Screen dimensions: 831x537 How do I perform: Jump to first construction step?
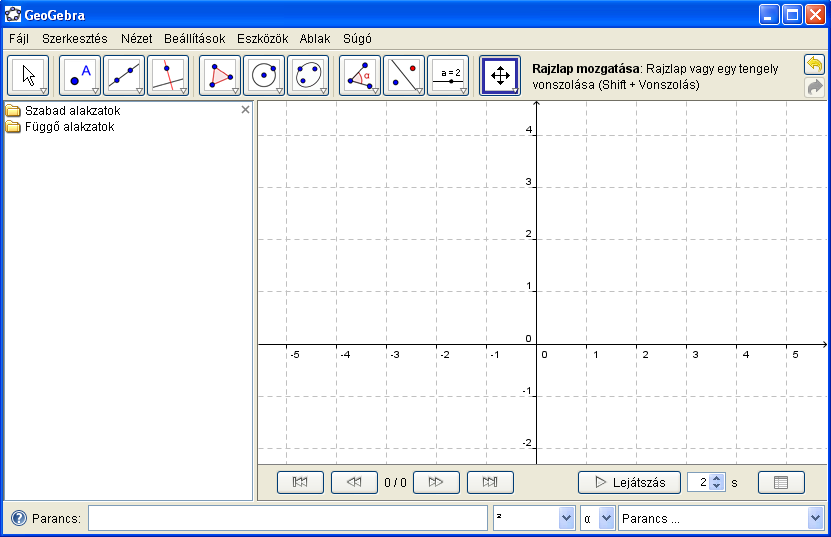(300, 482)
